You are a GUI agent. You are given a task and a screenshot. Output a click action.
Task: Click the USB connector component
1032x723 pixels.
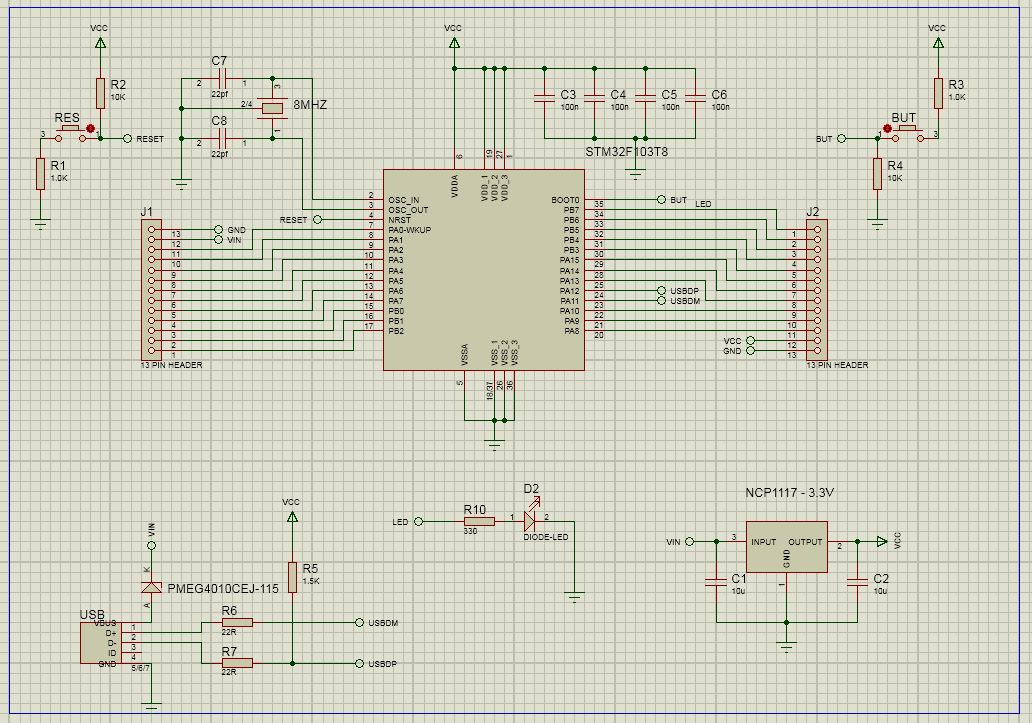99,642
